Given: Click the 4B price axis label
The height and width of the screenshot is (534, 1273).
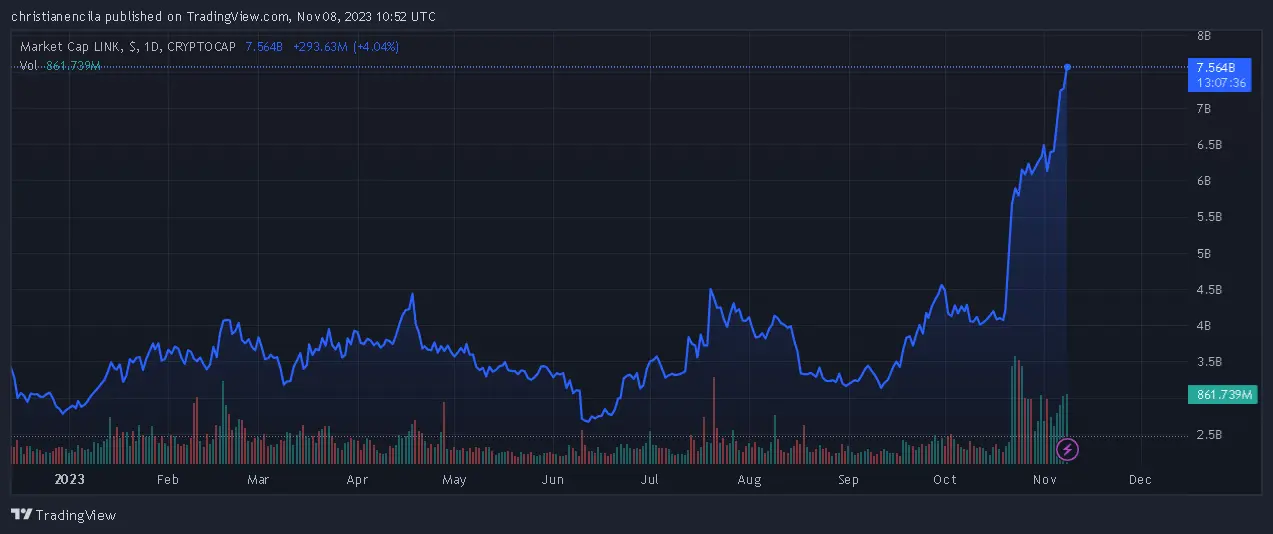Looking at the screenshot, I should [x=1204, y=326].
